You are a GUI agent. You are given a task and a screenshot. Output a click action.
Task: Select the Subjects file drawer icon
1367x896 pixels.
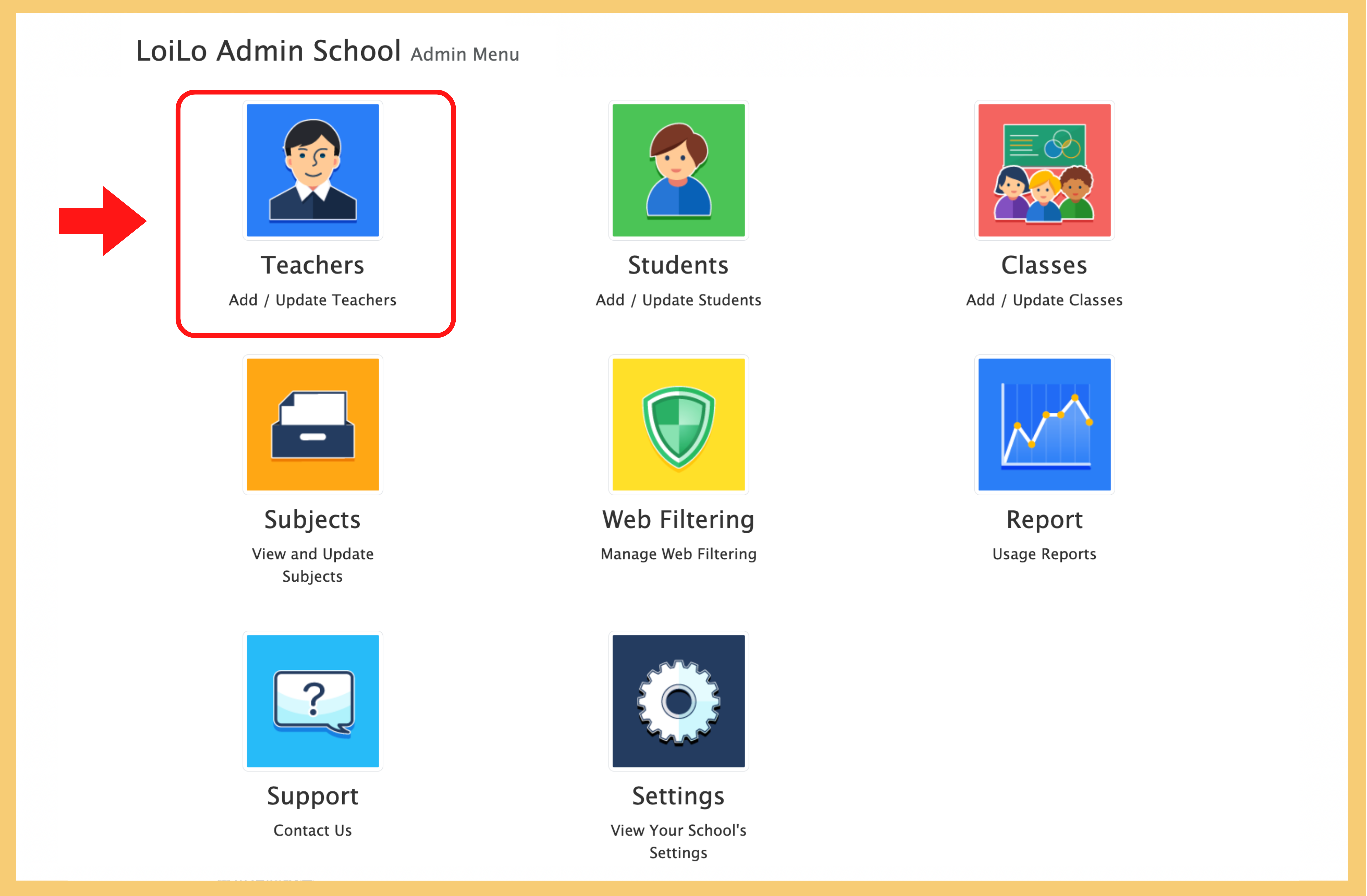313,424
